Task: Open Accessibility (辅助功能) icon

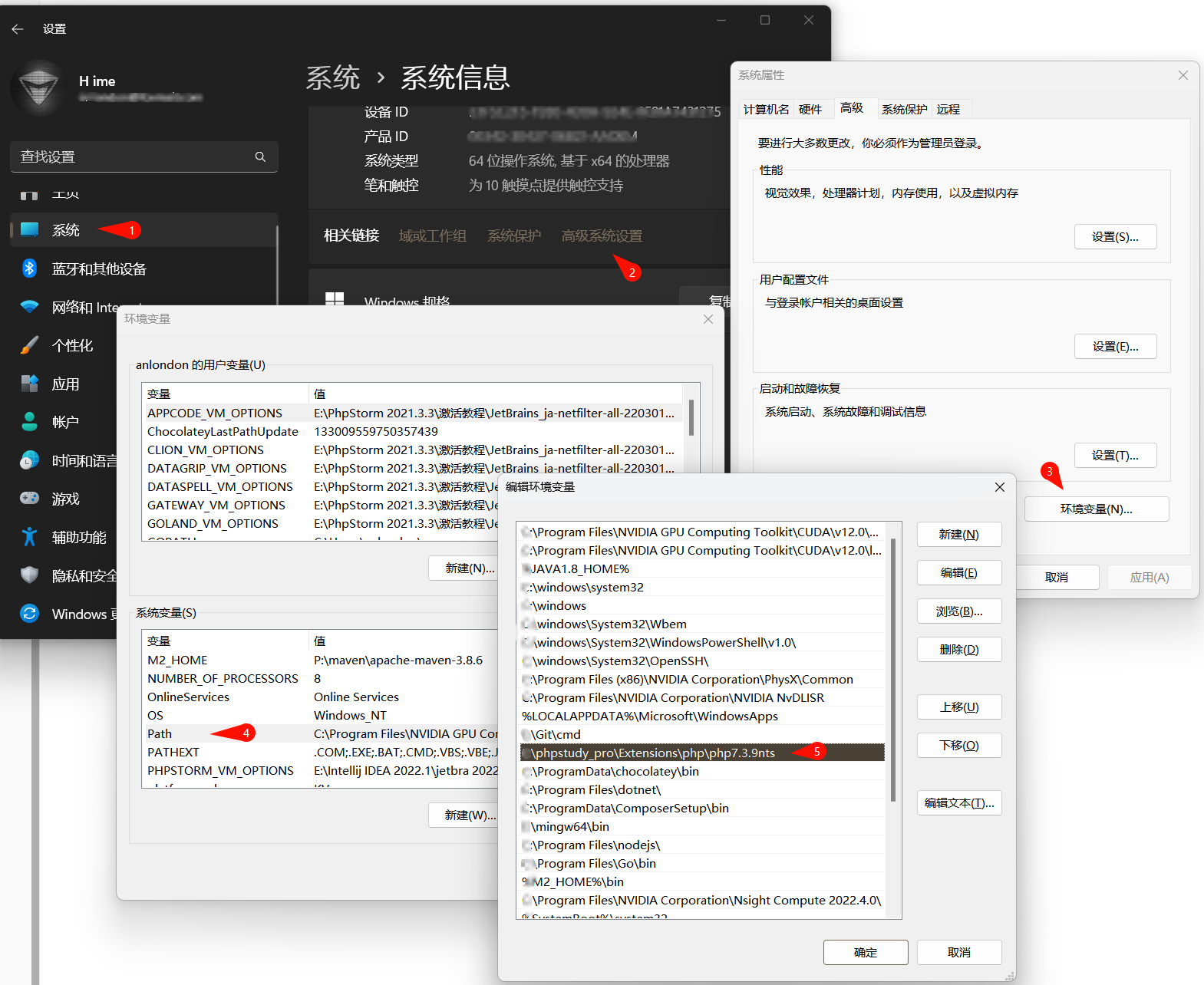Action: click(x=29, y=537)
